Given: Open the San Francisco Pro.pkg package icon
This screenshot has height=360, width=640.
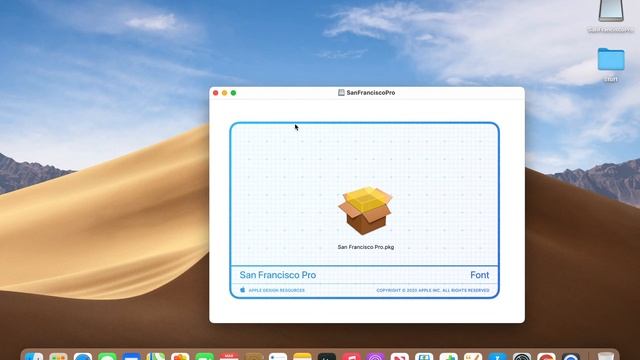Looking at the screenshot, I should click(x=365, y=211).
